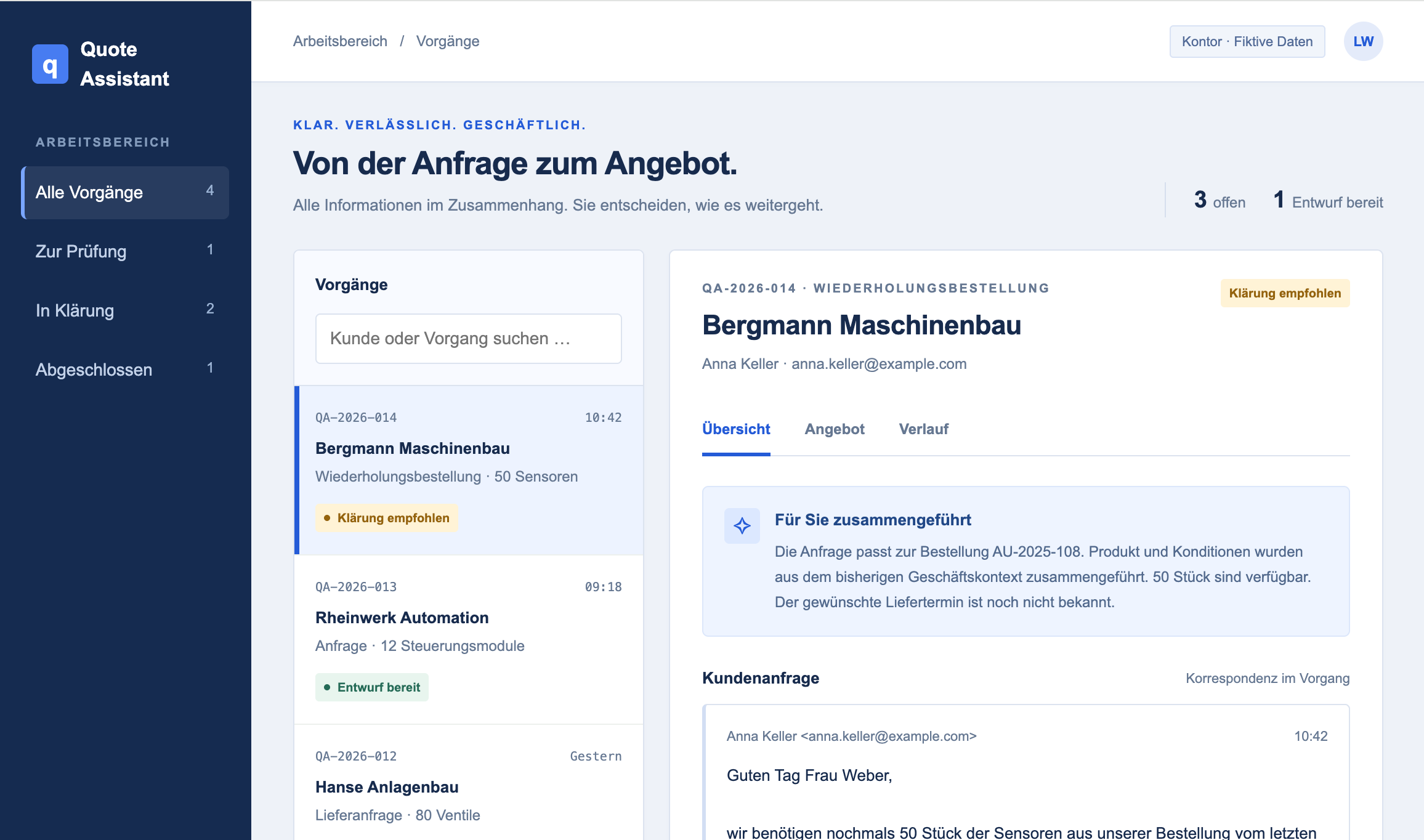This screenshot has height=840, width=1424.
Task: Open the LW user avatar
Action: [x=1363, y=41]
